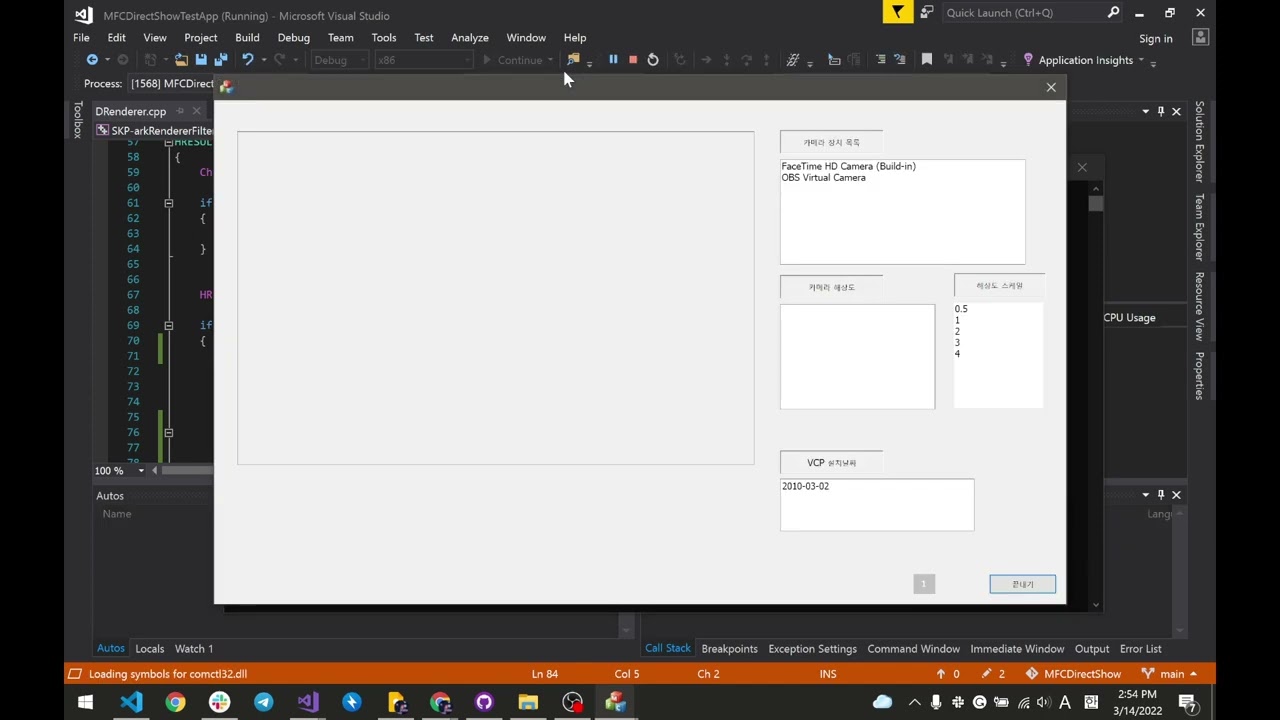Screen dimensions: 1280x720
Task: Open the Windows notification center
Action: [1188, 702]
